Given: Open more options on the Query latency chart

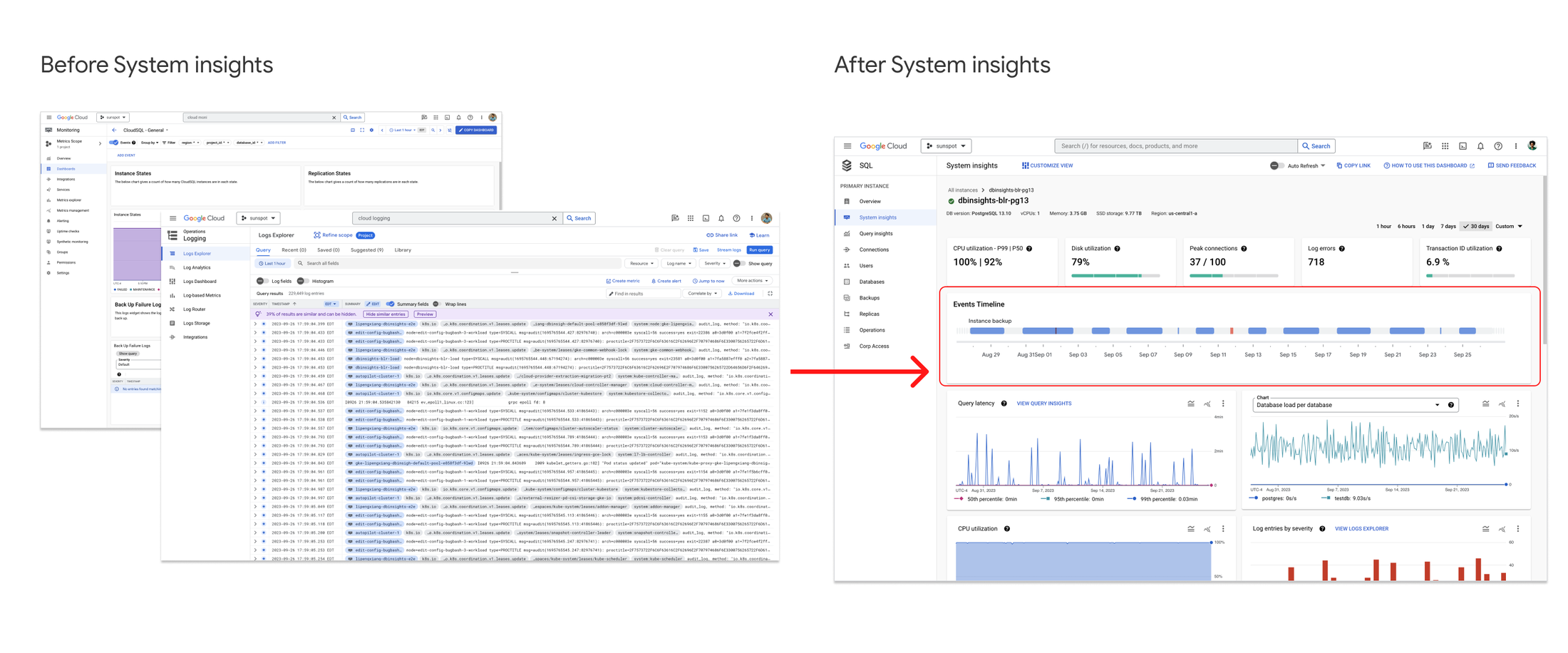Looking at the screenshot, I should coord(1224,404).
